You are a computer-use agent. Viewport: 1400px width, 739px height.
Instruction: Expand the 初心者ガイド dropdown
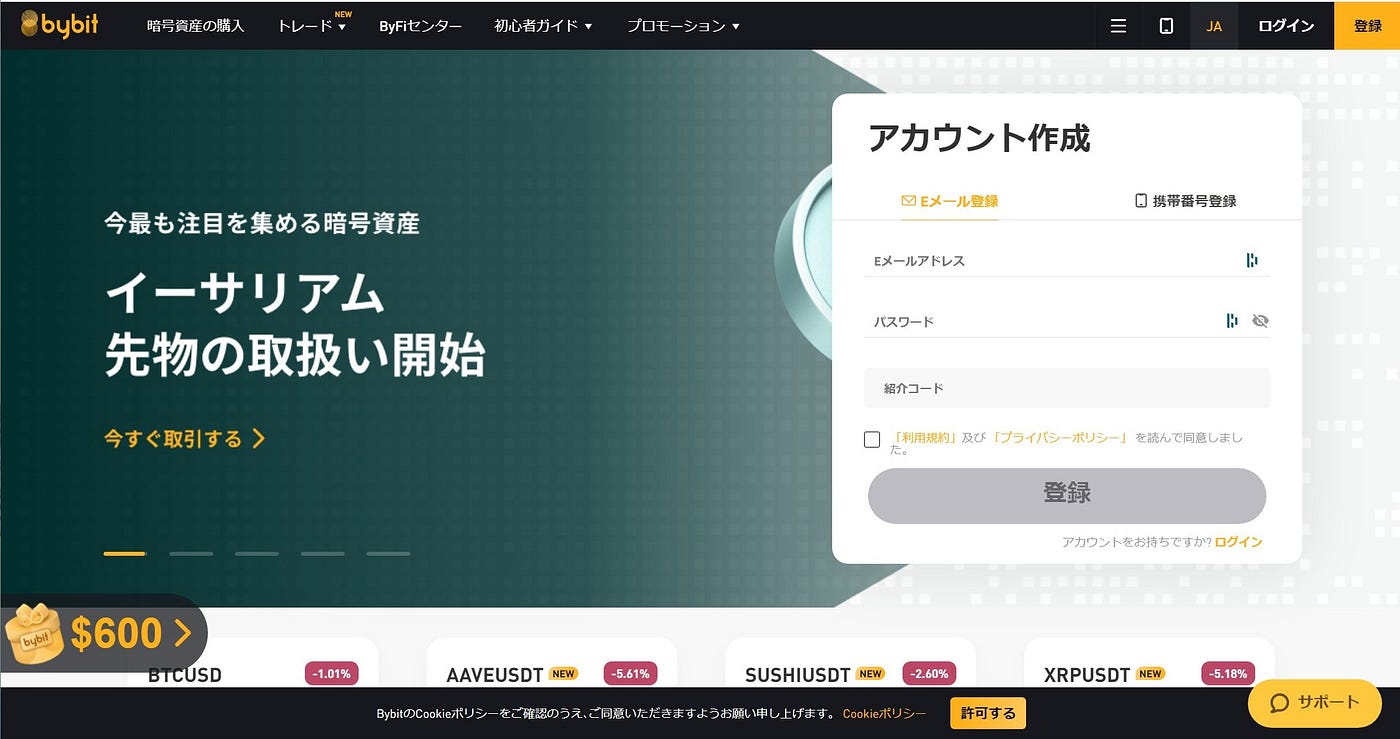[x=543, y=26]
